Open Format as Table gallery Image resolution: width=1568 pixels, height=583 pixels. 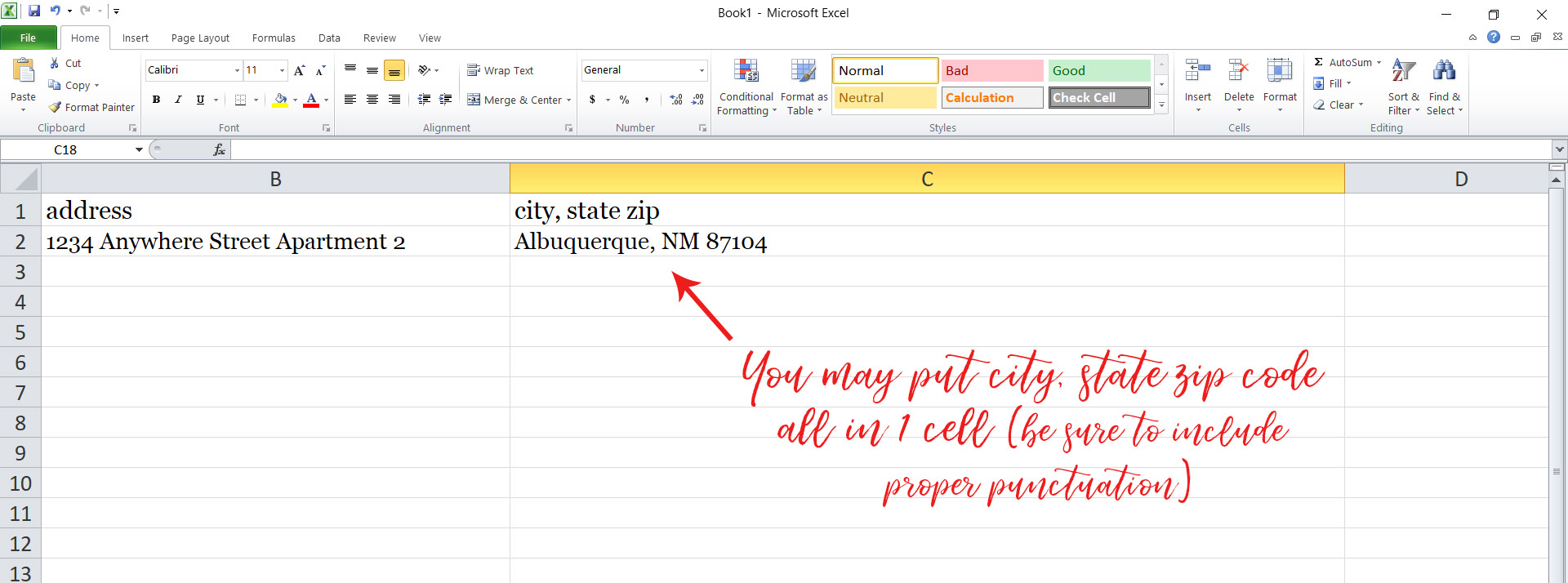(804, 87)
